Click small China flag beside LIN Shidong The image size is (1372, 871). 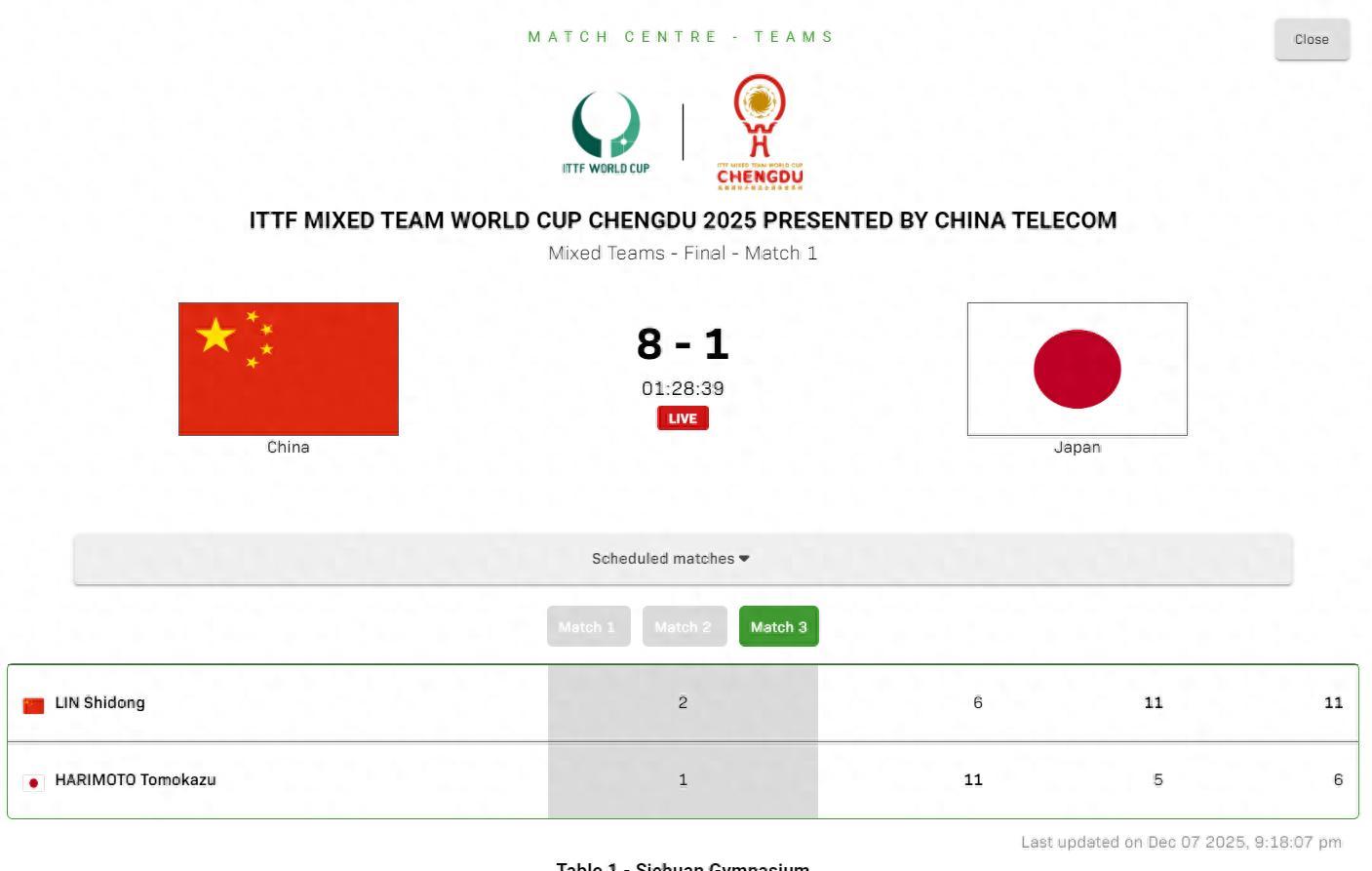click(x=34, y=704)
